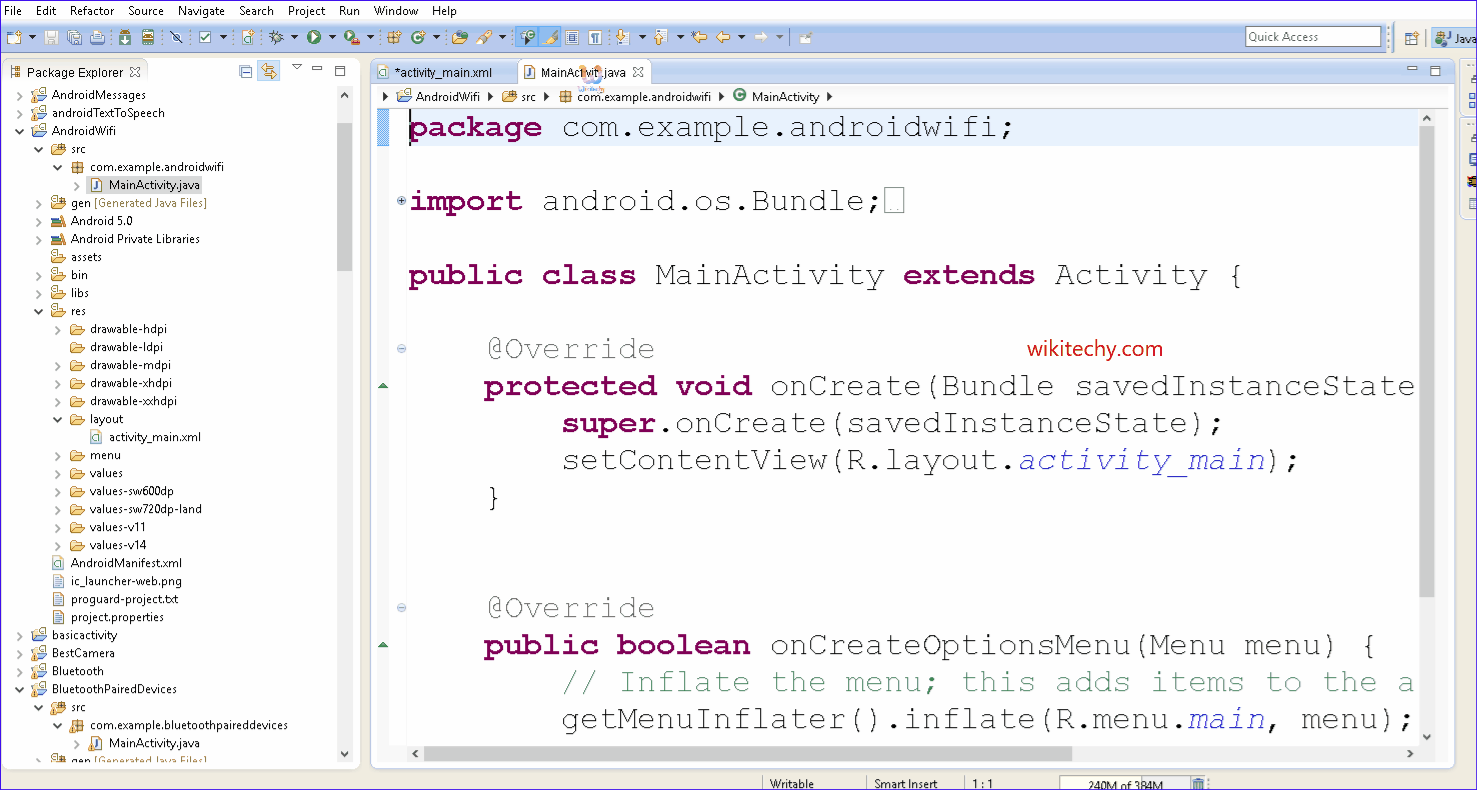Expand the drawable-hdpi folder

point(58,329)
